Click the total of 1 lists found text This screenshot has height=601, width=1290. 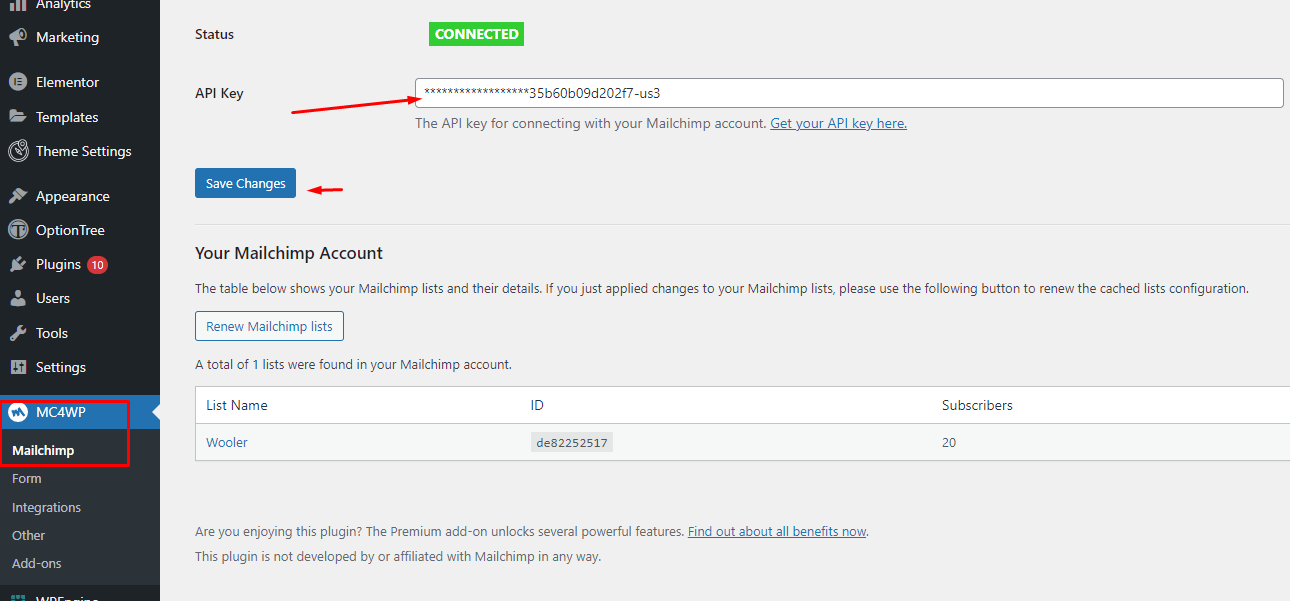click(353, 364)
